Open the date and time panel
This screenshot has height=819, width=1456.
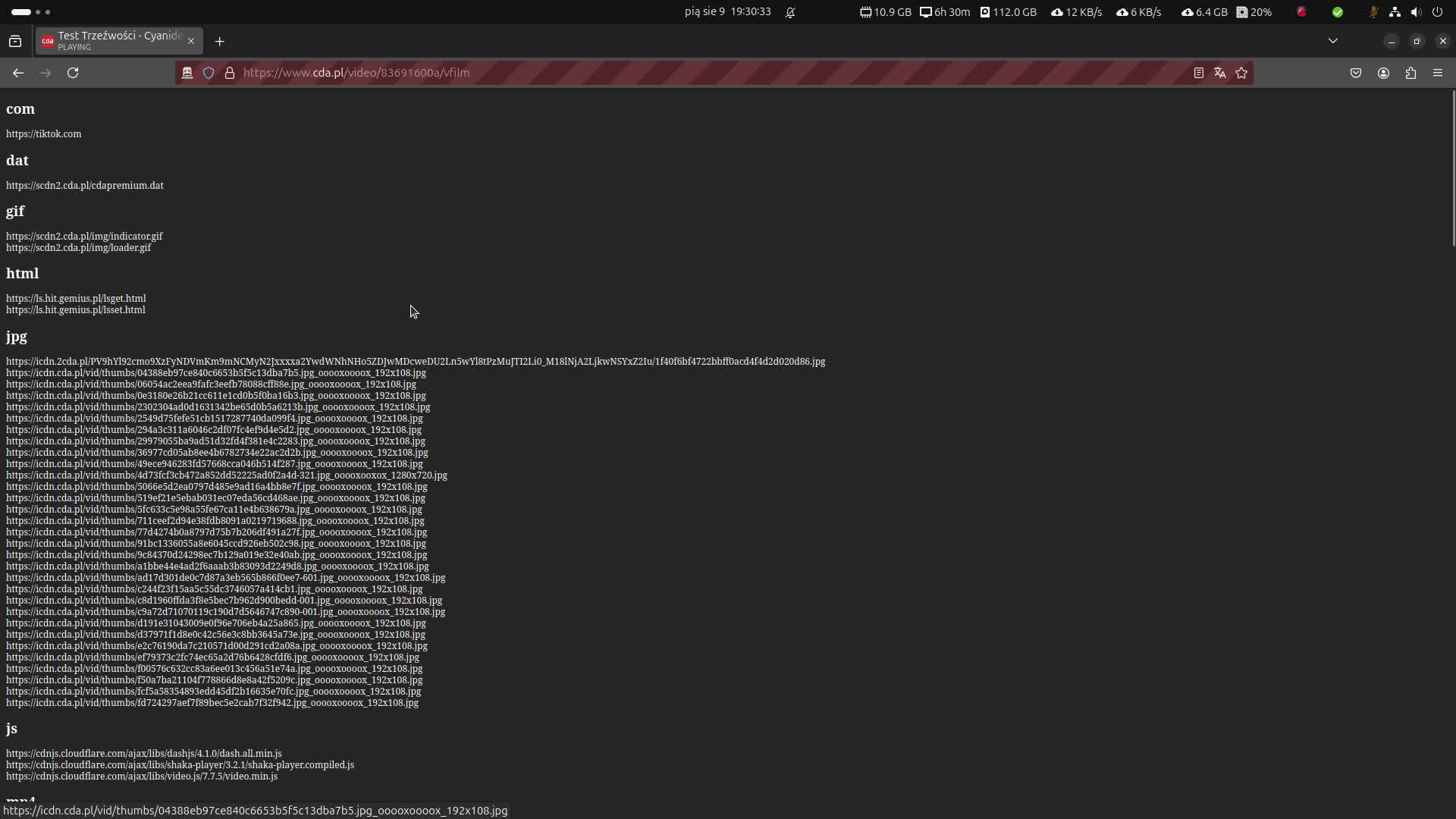pos(727,12)
